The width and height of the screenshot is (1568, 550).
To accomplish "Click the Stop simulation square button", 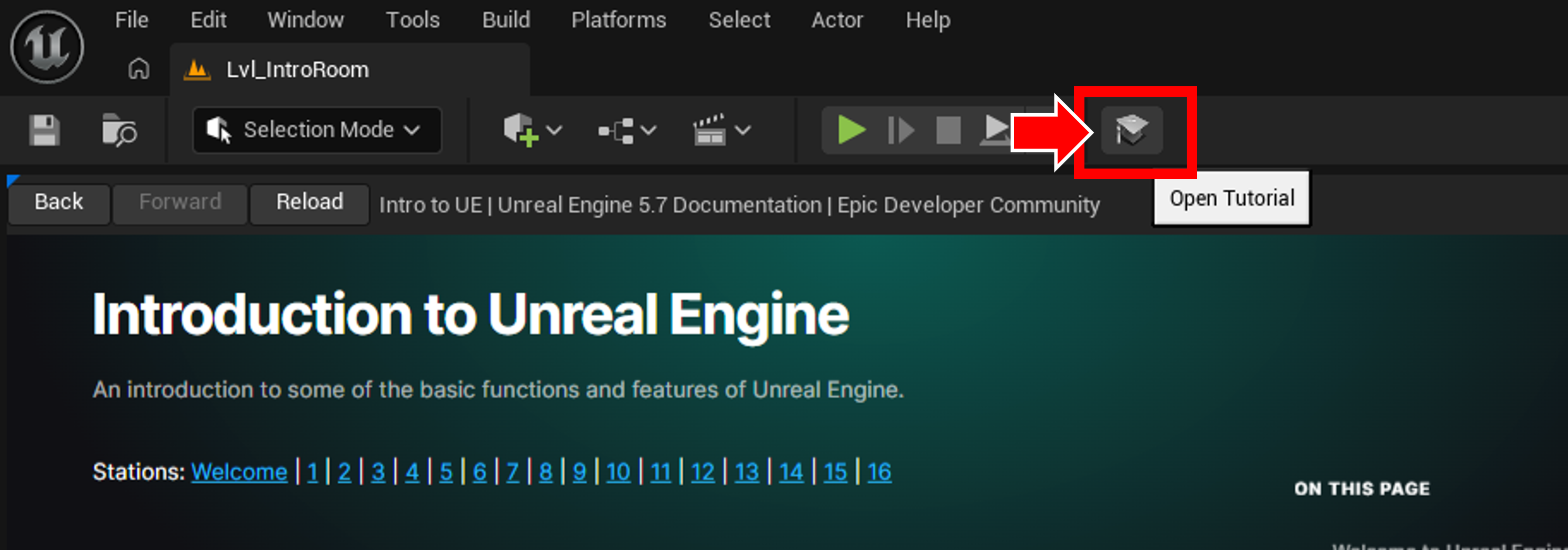I will point(948,130).
